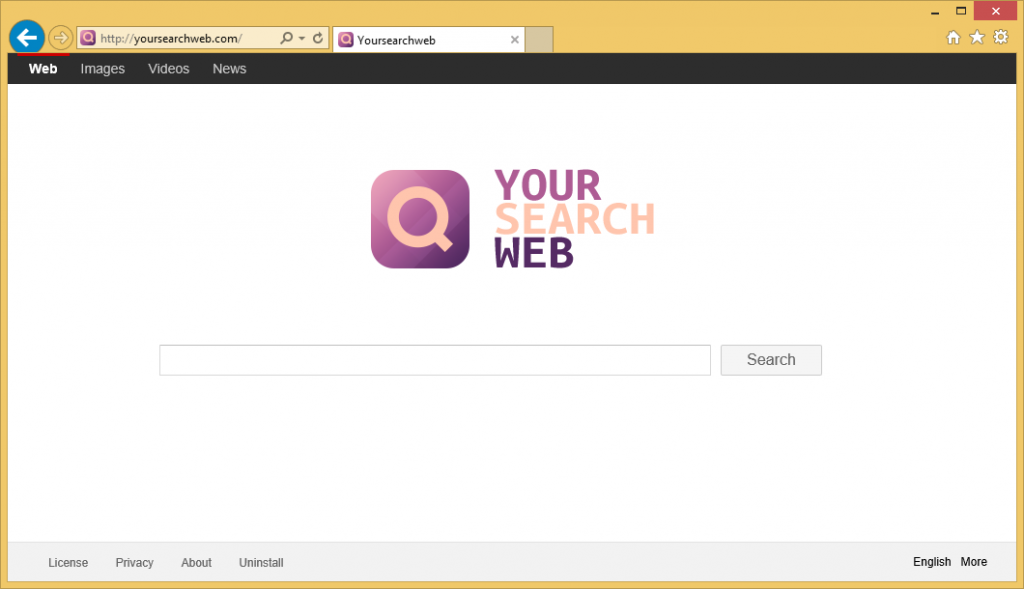The height and width of the screenshot is (589, 1024).
Task: Open the Privacy footer link
Action: [x=135, y=562]
